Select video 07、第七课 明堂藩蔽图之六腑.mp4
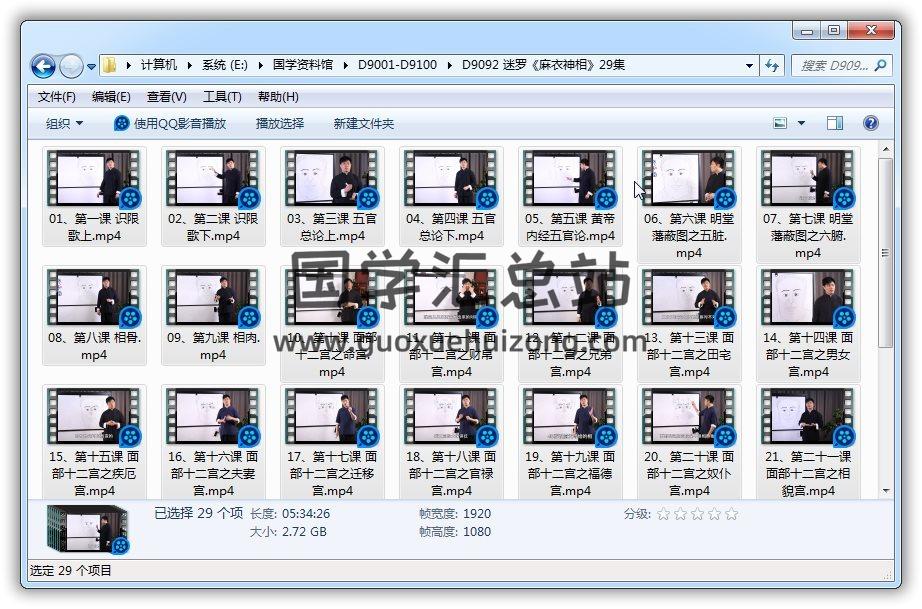The width and height of the screenshot is (922, 609). click(x=808, y=205)
